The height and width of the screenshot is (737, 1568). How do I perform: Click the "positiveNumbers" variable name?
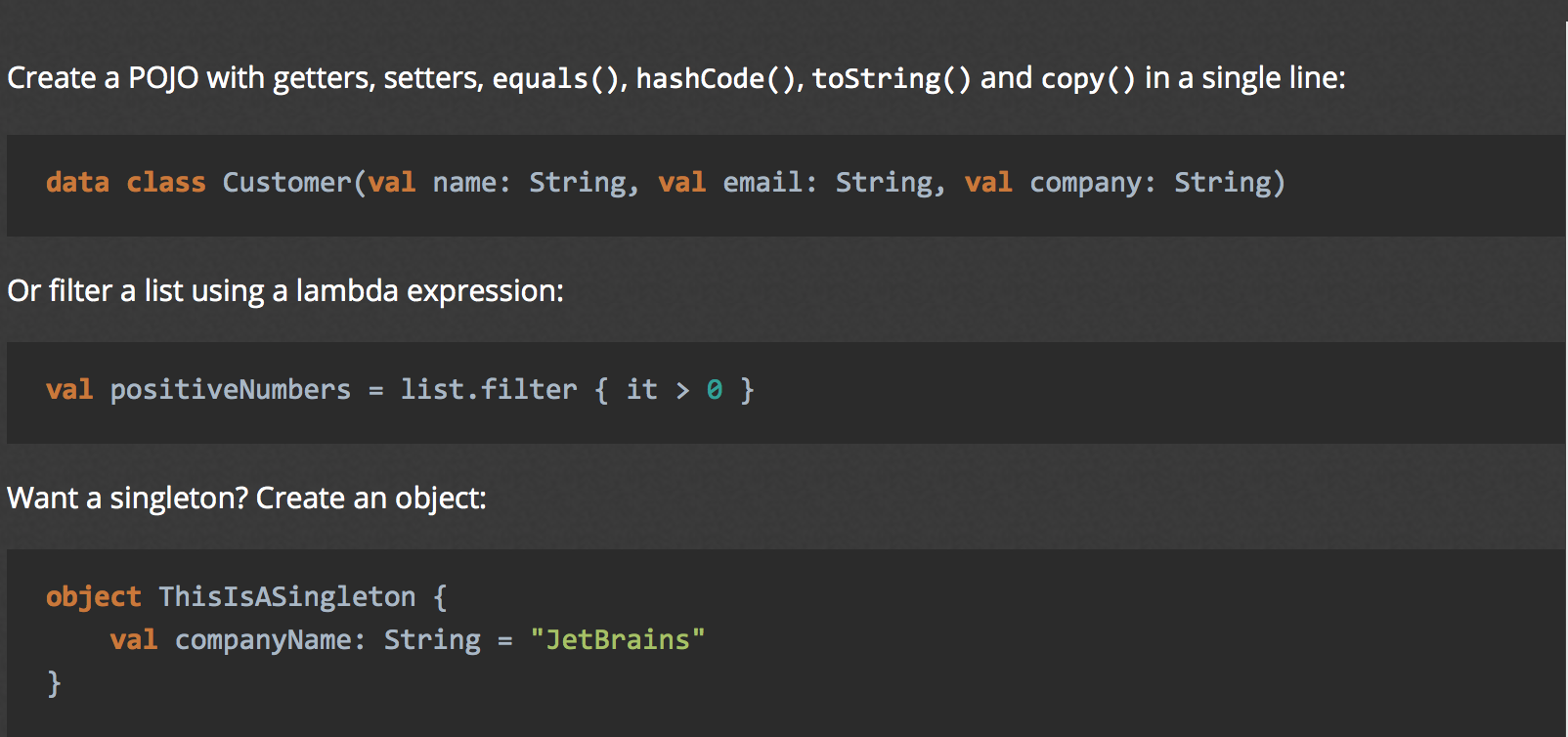230,390
